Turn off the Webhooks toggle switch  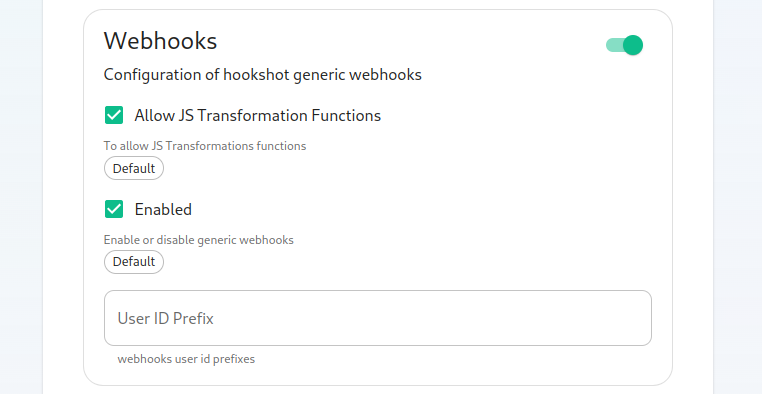(x=624, y=45)
